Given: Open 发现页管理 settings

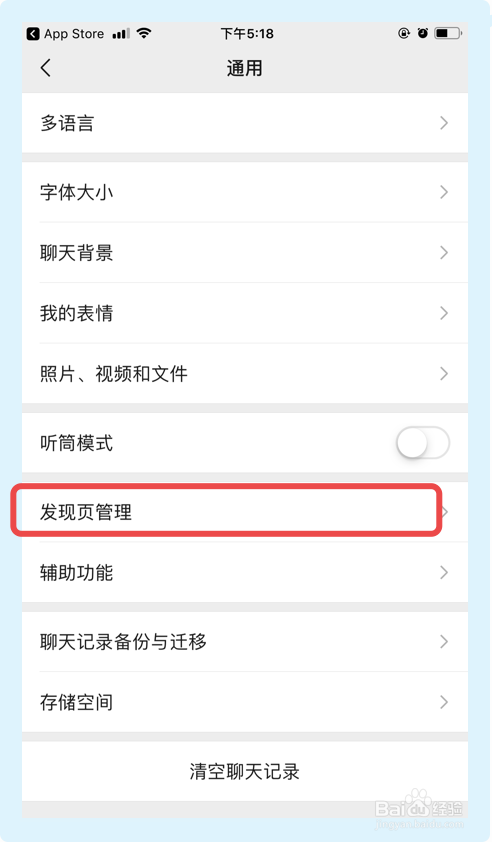Looking at the screenshot, I should [x=245, y=512].
